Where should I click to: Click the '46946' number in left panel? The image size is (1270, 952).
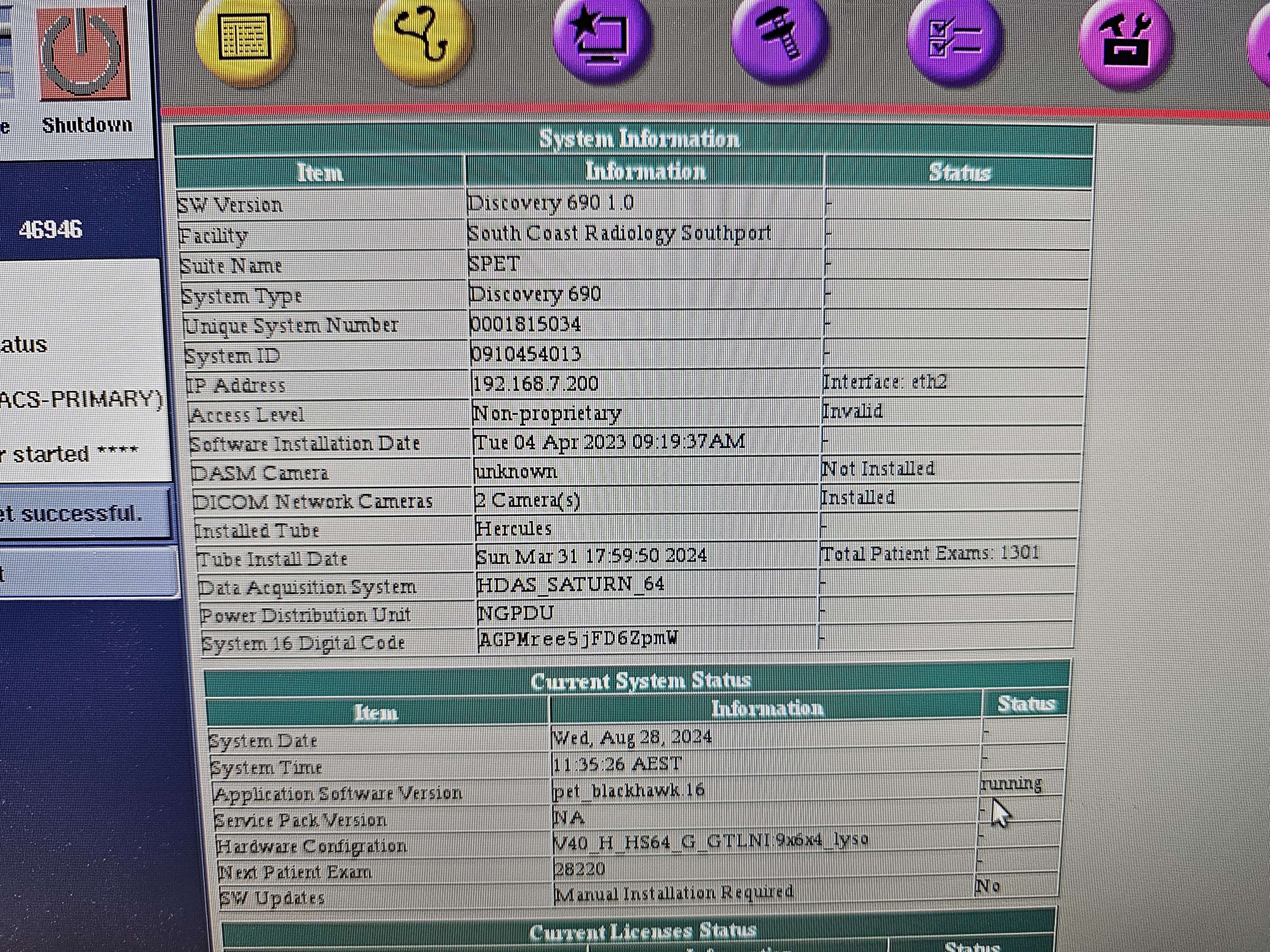coord(50,229)
